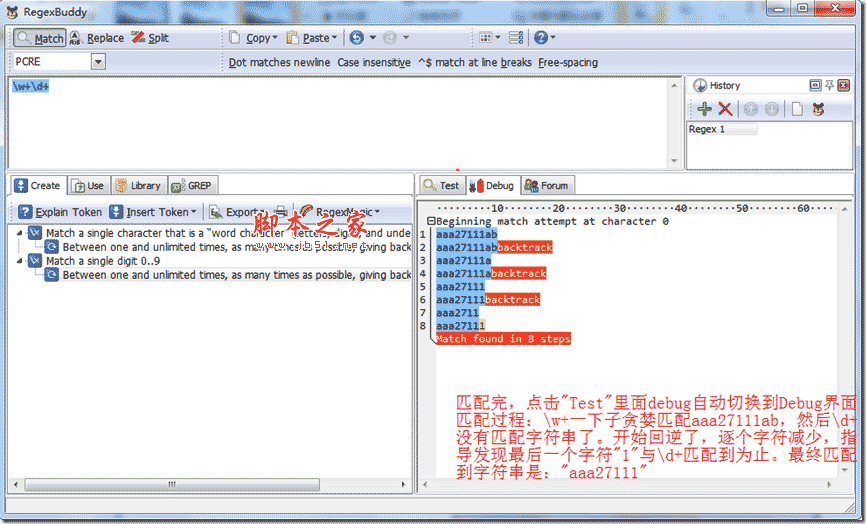Click the grayed move-down history icon
The height and width of the screenshot is (524, 866).
(x=772, y=109)
